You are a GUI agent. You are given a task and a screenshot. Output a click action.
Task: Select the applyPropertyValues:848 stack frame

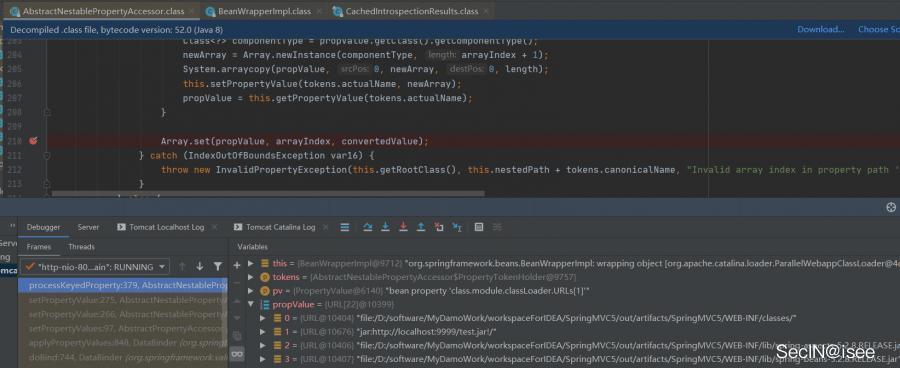tap(123, 343)
